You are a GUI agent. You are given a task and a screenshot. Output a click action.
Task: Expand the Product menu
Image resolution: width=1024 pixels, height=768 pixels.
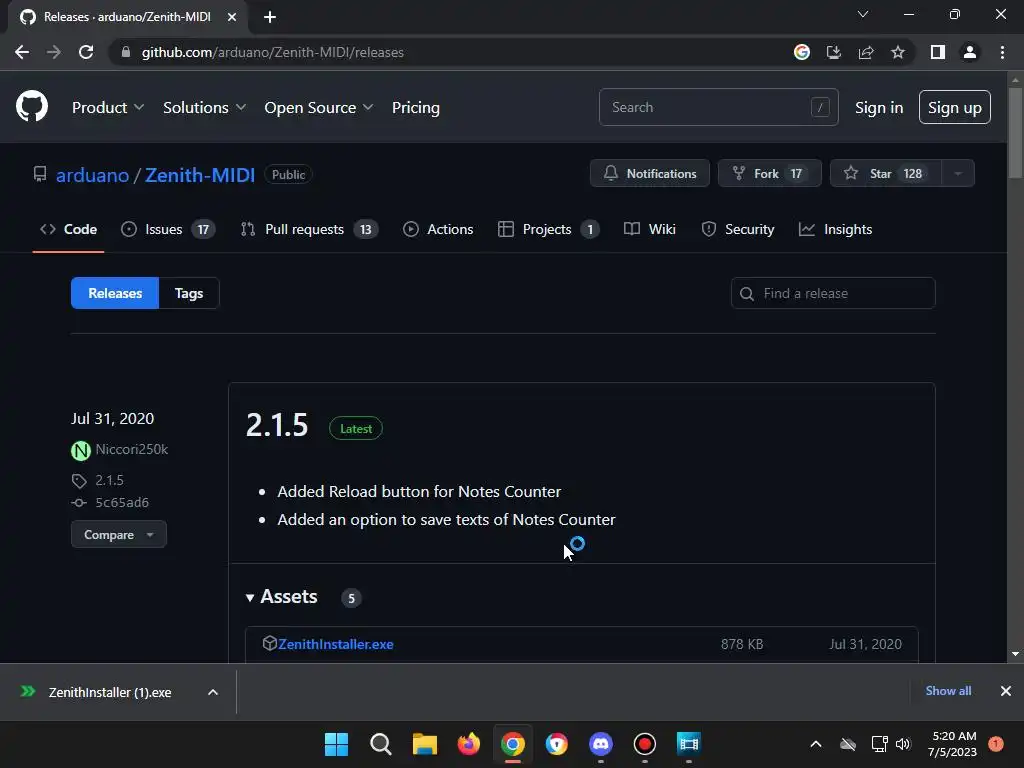[108, 108]
